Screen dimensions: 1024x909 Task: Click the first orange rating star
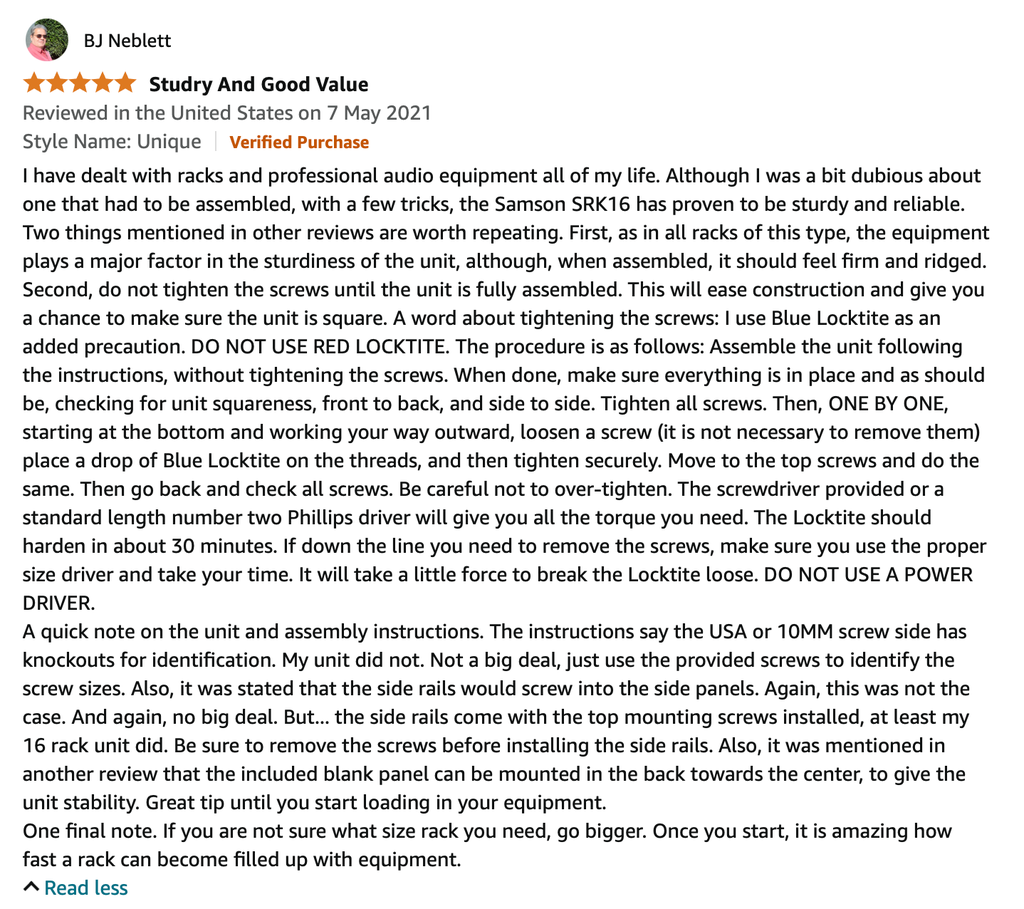[34, 84]
